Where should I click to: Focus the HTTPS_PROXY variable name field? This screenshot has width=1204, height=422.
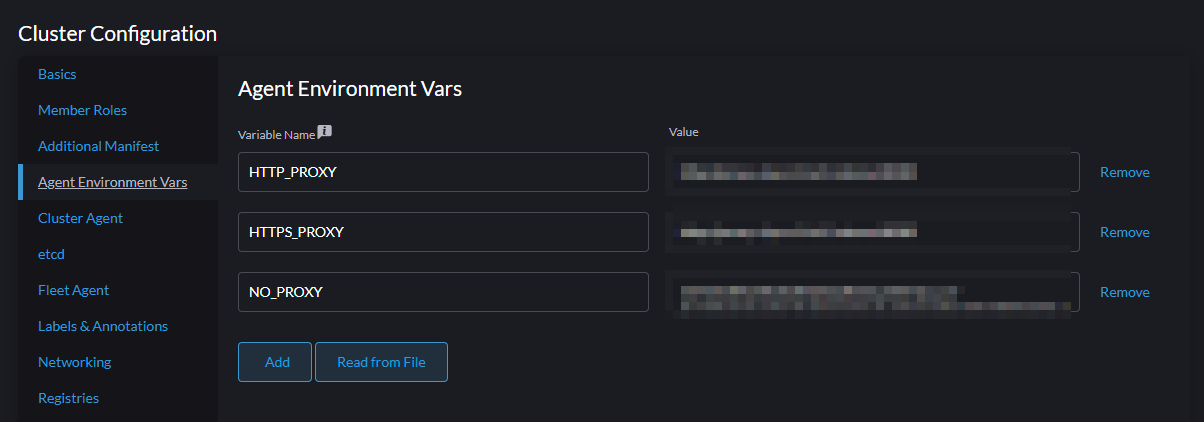click(x=443, y=232)
